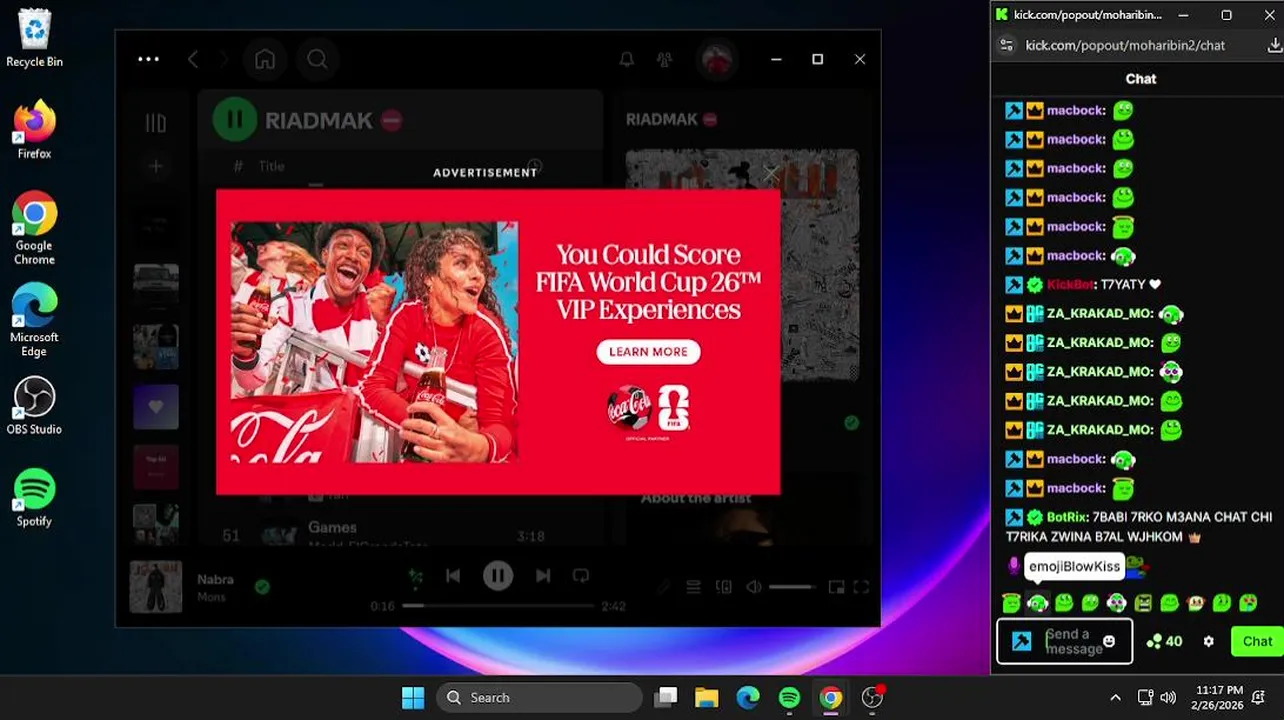Click the Coca-Cola fans ad image
This screenshot has height=720, width=1284.
click(x=374, y=342)
